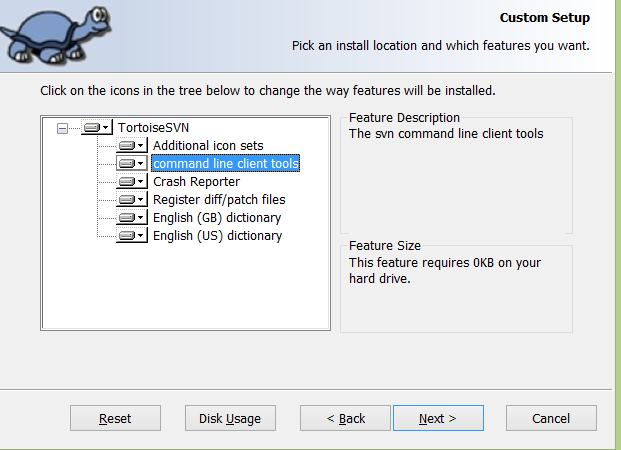Click the English (US) dictionary drive icon
The height and width of the screenshot is (450, 621).
pyautogui.click(x=132, y=236)
